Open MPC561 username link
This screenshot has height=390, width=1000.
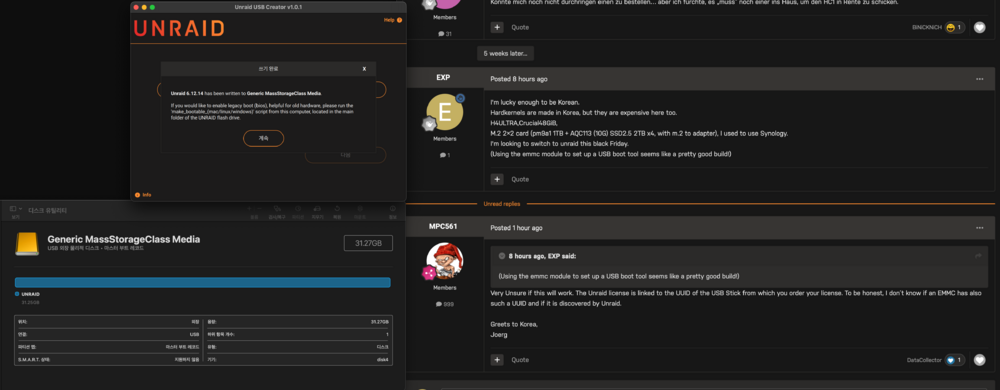(443, 226)
